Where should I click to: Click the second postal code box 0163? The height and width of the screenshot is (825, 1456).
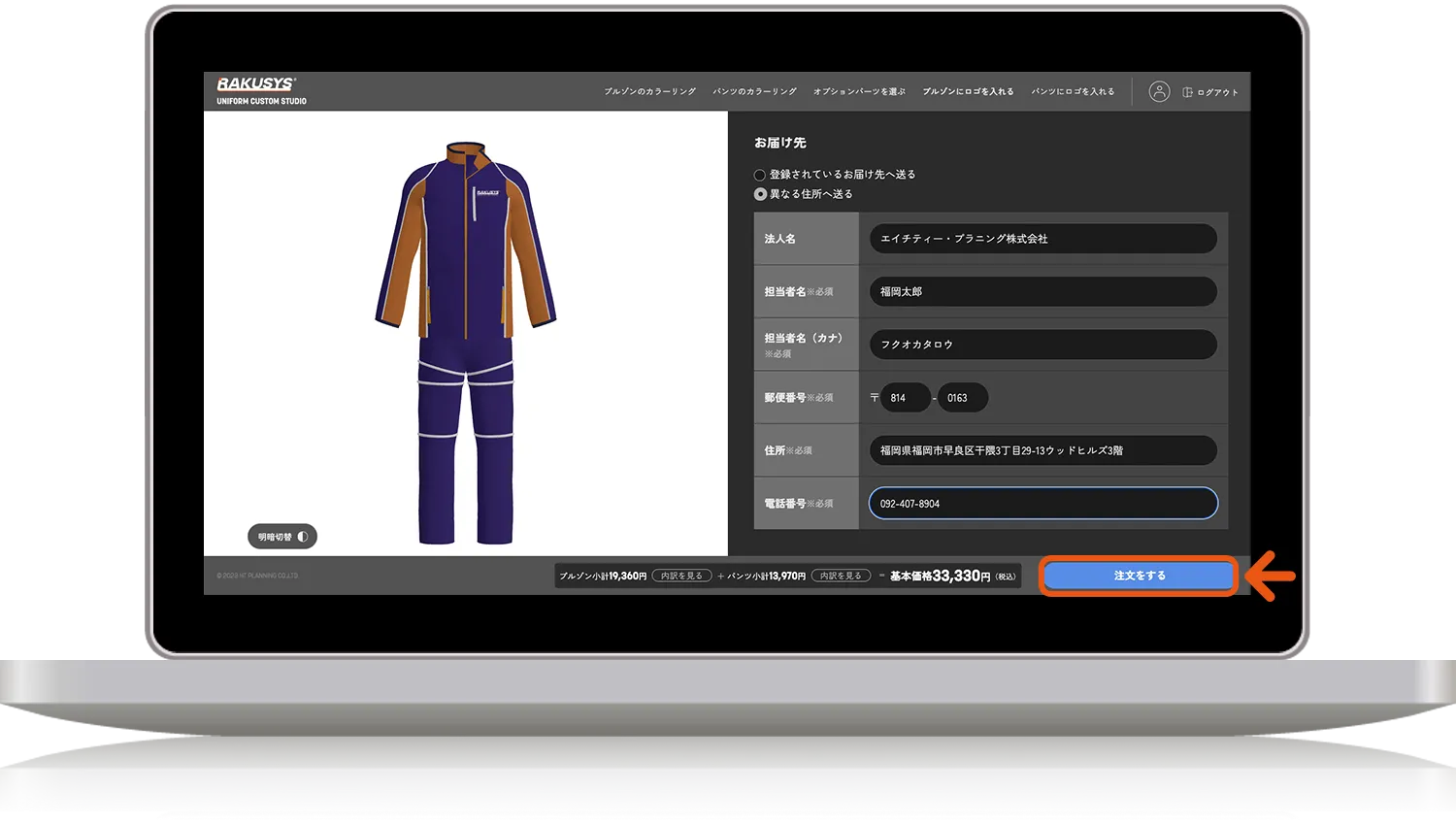tap(961, 398)
